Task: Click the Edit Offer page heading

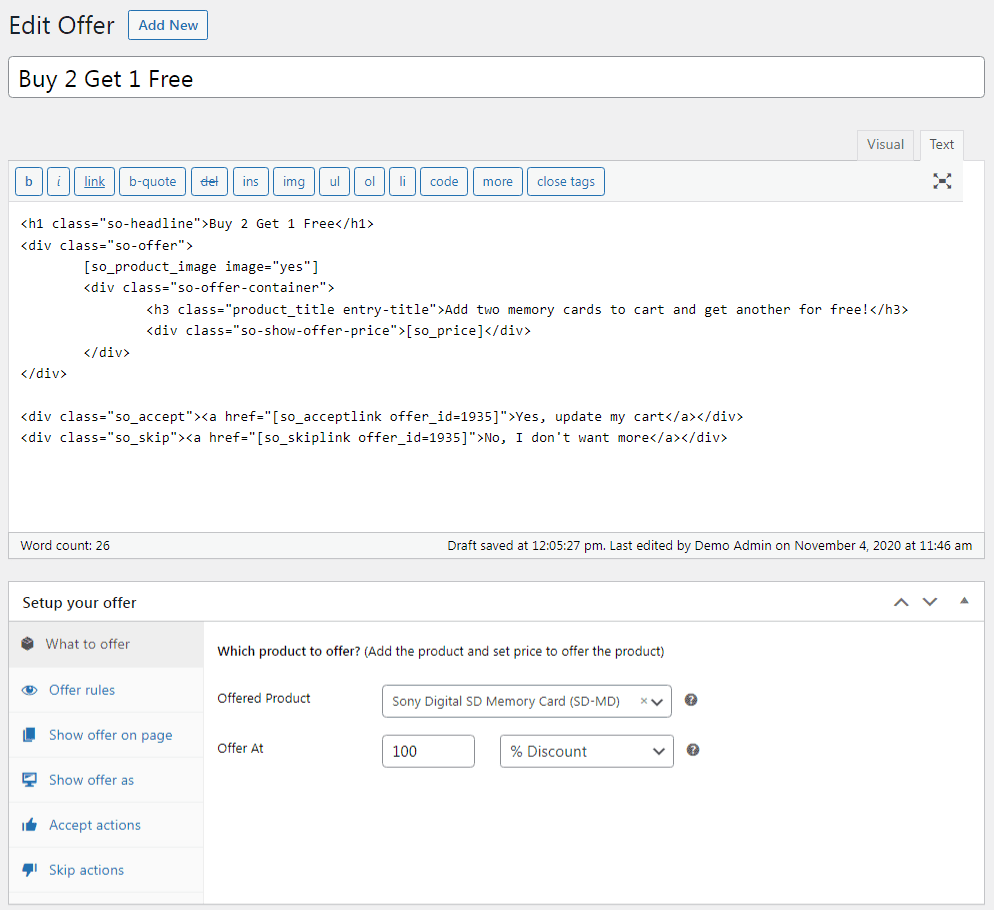Action: pyautogui.click(x=61, y=25)
